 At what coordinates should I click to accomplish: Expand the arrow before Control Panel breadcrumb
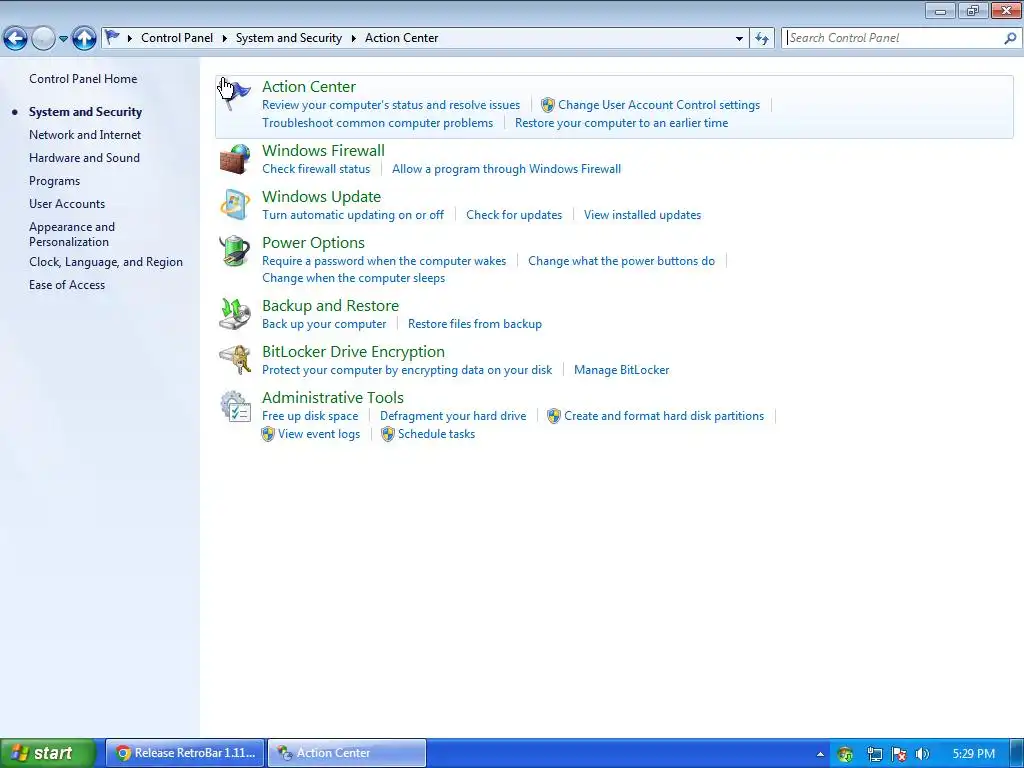[129, 38]
